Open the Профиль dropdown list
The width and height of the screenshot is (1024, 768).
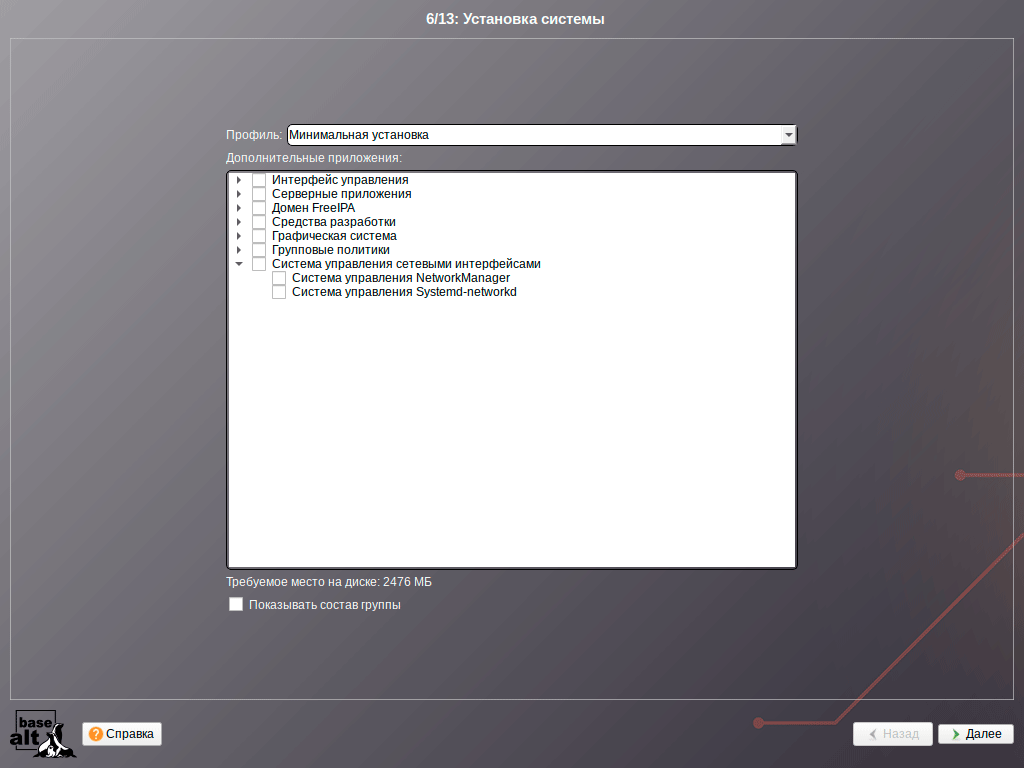point(788,135)
